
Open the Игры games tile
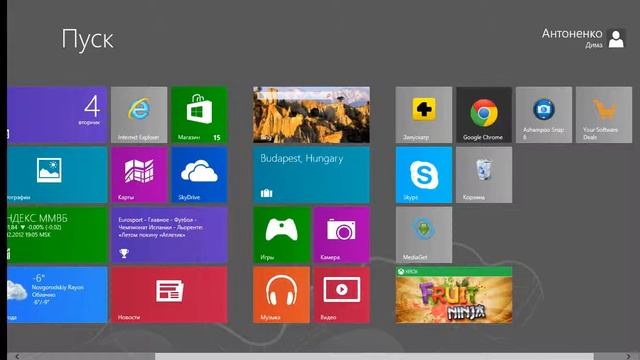point(281,235)
